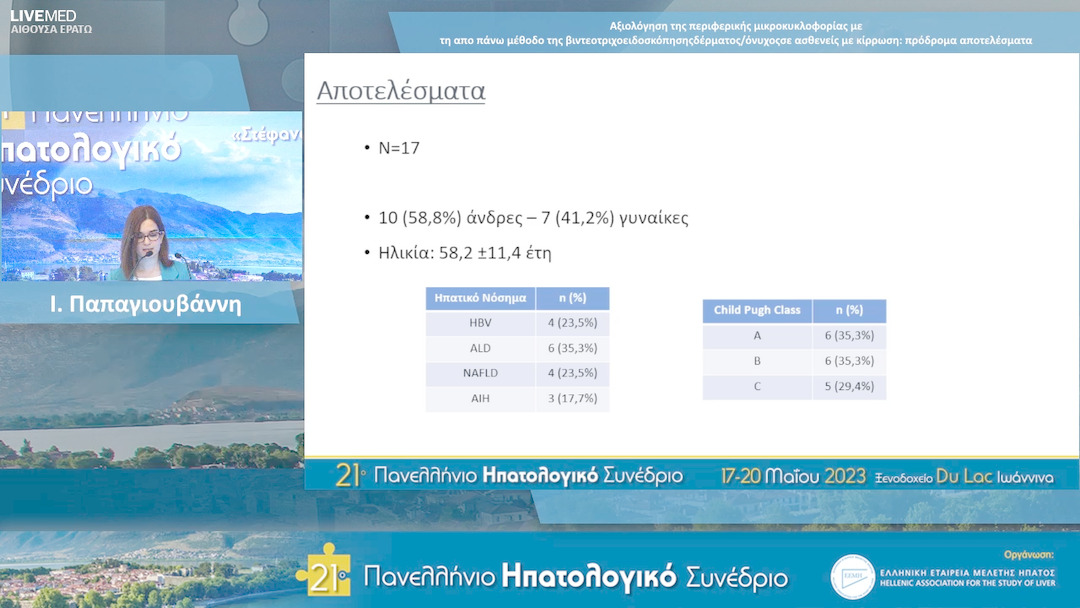The width and height of the screenshot is (1080, 608).
Task: Click the NAFLD row label
Action: click(480, 373)
